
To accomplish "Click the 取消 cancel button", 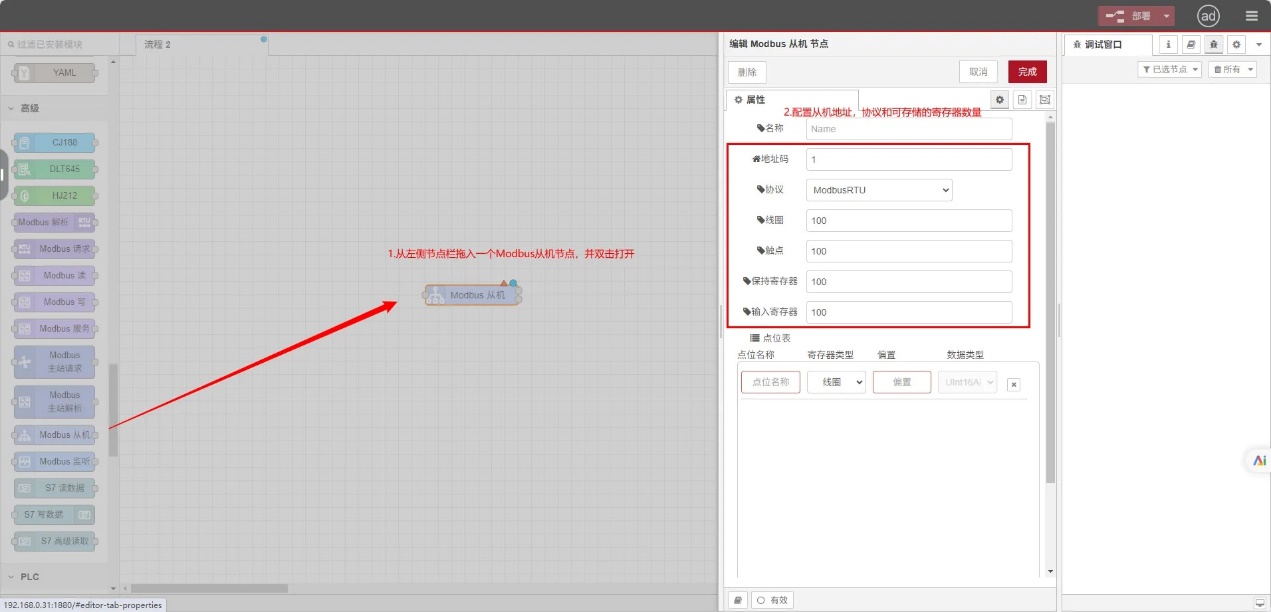I will 977,72.
